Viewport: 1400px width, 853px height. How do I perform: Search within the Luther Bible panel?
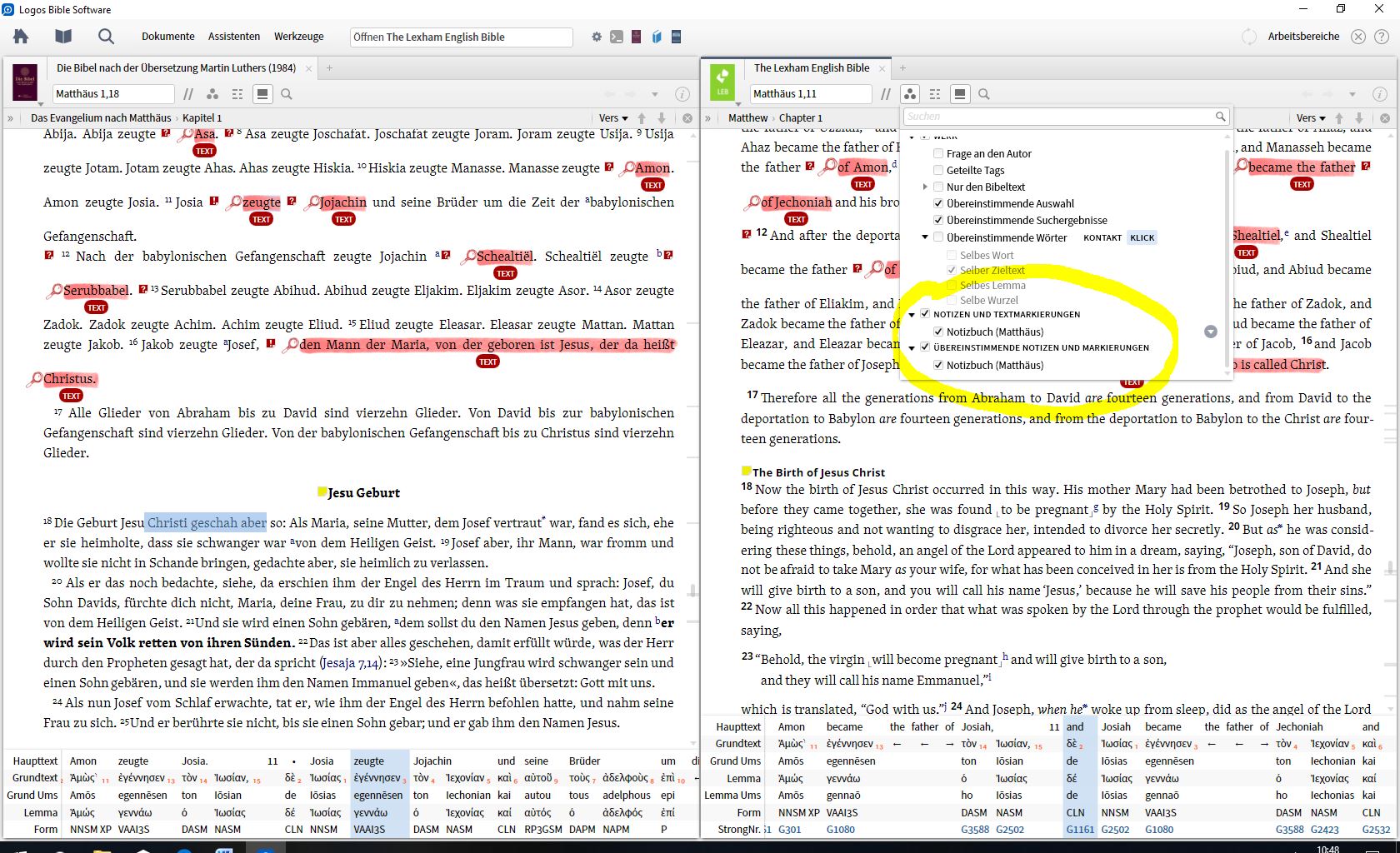pos(287,94)
